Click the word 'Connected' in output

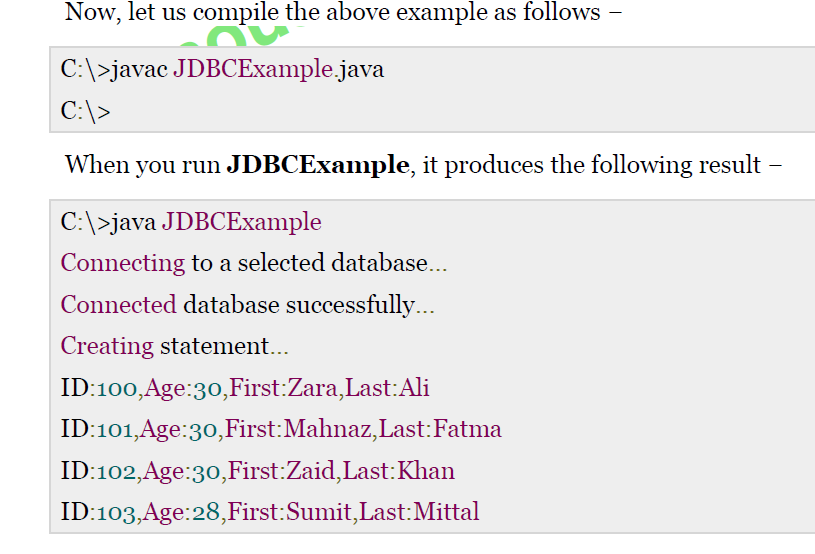click(x=118, y=305)
